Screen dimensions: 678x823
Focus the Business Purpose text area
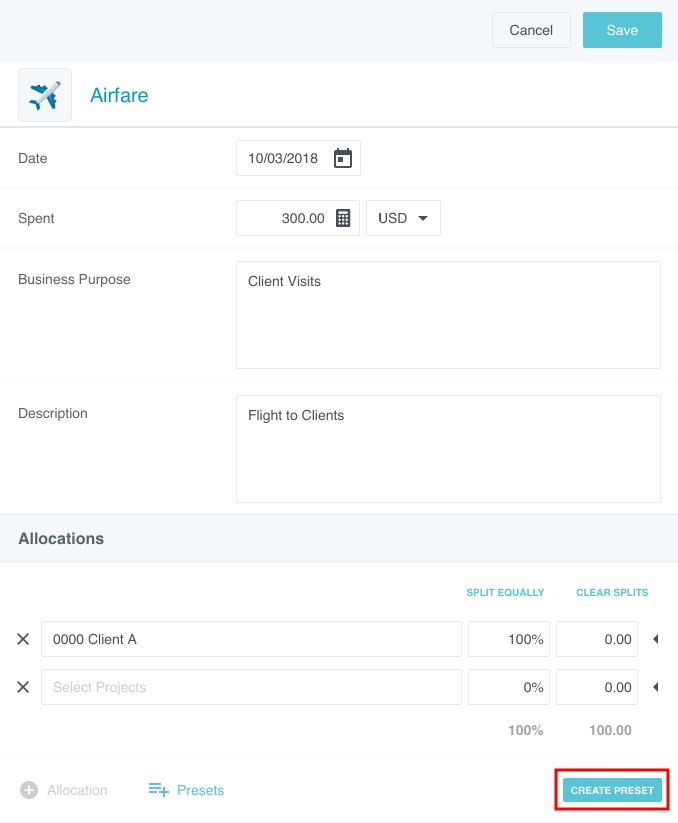click(x=448, y=315)
